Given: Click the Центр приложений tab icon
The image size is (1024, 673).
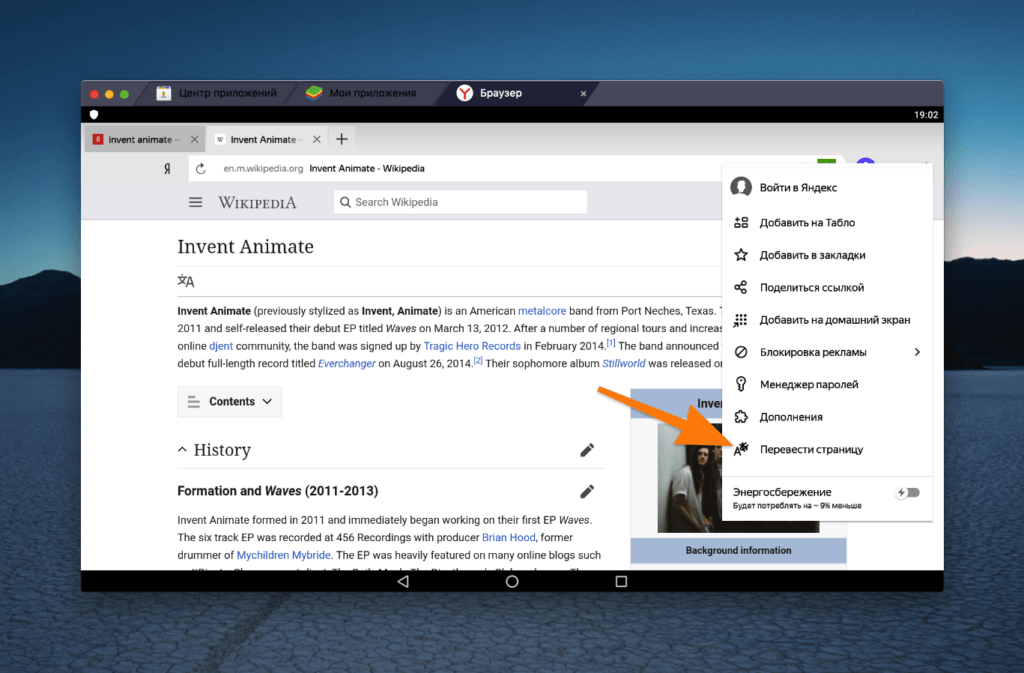Looking at the screenshot, I should [163, 93].
